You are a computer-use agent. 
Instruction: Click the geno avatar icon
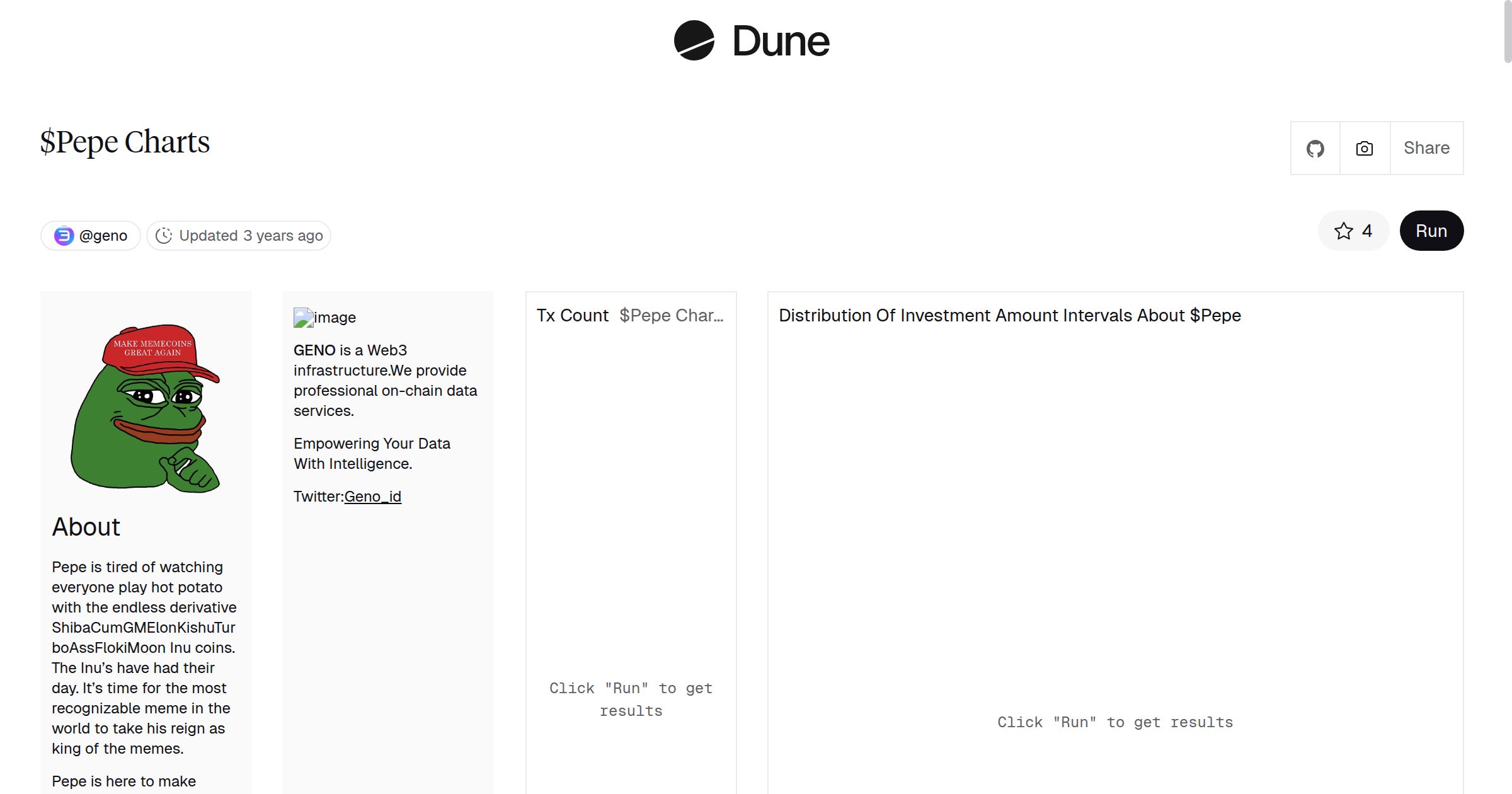(64, 236)
